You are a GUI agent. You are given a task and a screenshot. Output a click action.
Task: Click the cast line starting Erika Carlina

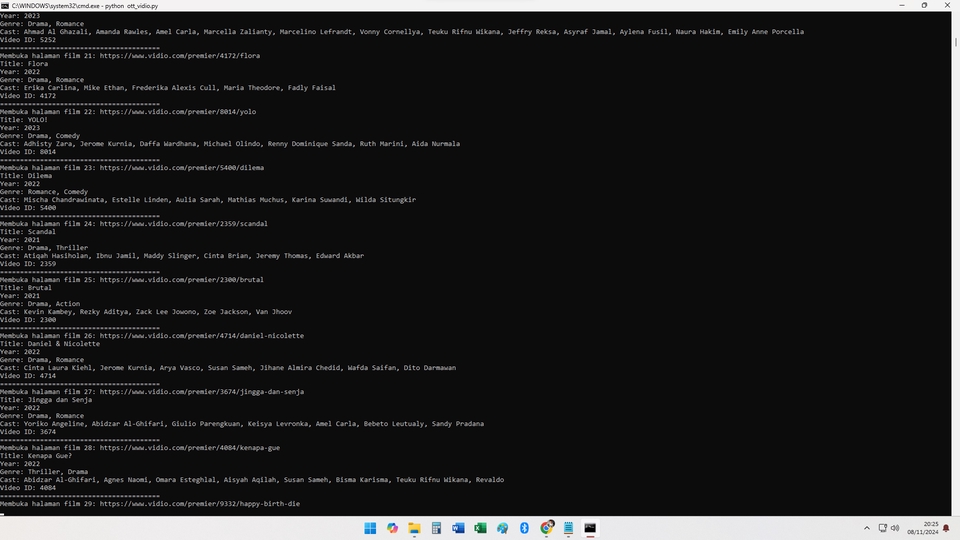tap(168, 88)
